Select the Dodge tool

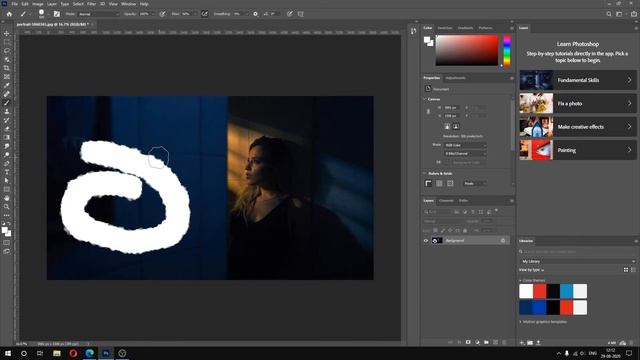(7, 155)
